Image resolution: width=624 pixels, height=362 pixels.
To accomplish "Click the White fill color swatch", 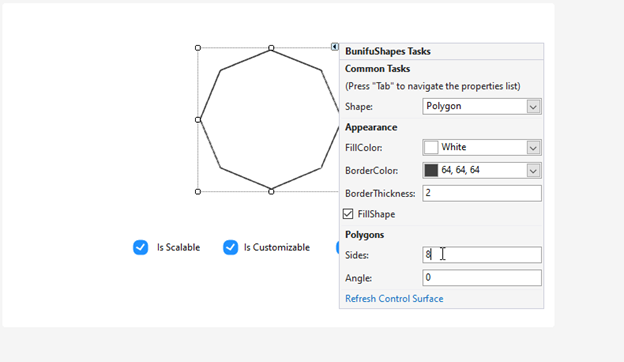I will pos(431,147).
